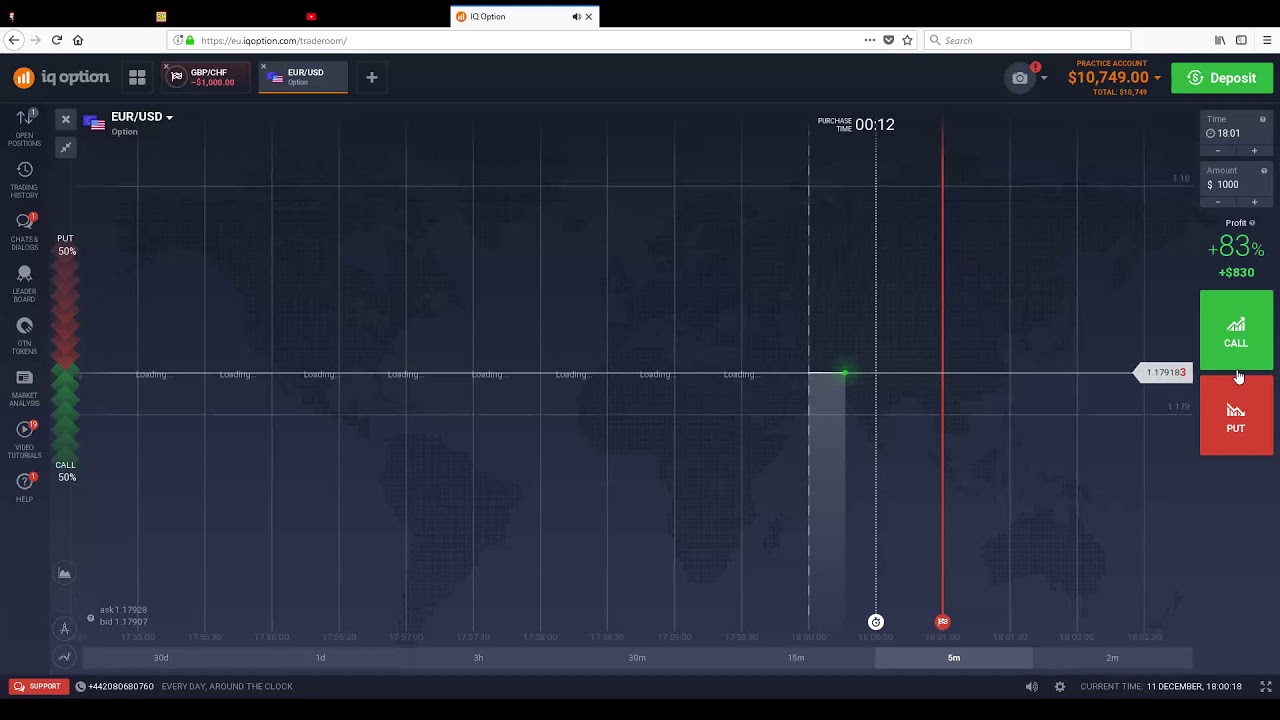This screenshot has height=720, width=1280.
Task: Open the Help section
Action: tap(25, 487)
